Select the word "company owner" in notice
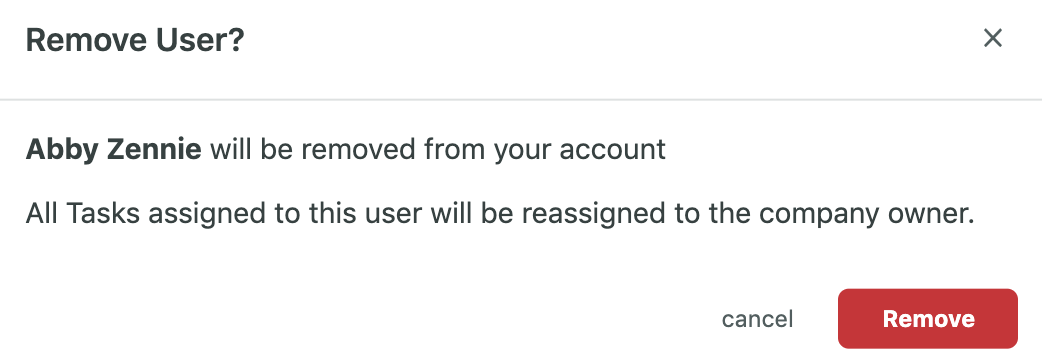Image resolution: width=1042 pixels, height=364 pixels. pyautogui.click(x=862, y=214)
